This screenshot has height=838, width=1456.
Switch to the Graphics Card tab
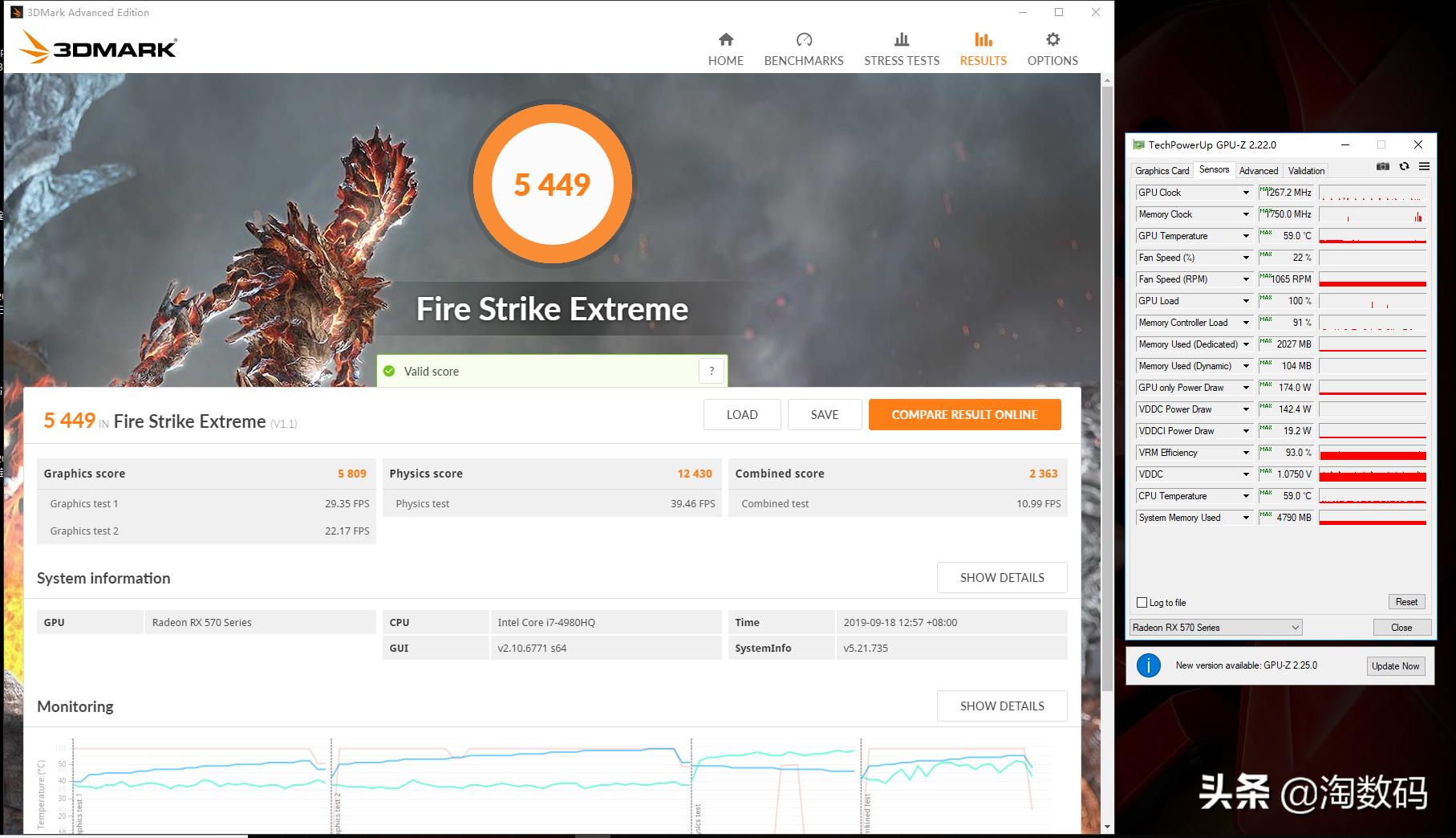(1162, 170)
